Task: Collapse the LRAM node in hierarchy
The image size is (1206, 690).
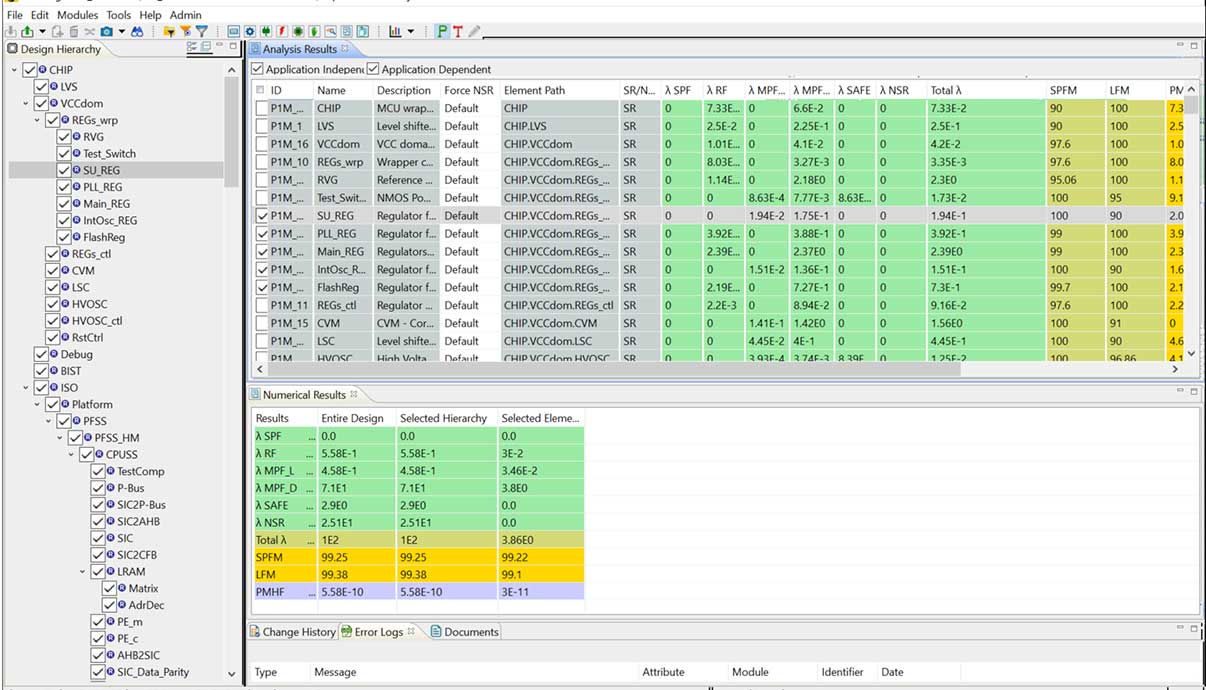Action: point(84,572)
